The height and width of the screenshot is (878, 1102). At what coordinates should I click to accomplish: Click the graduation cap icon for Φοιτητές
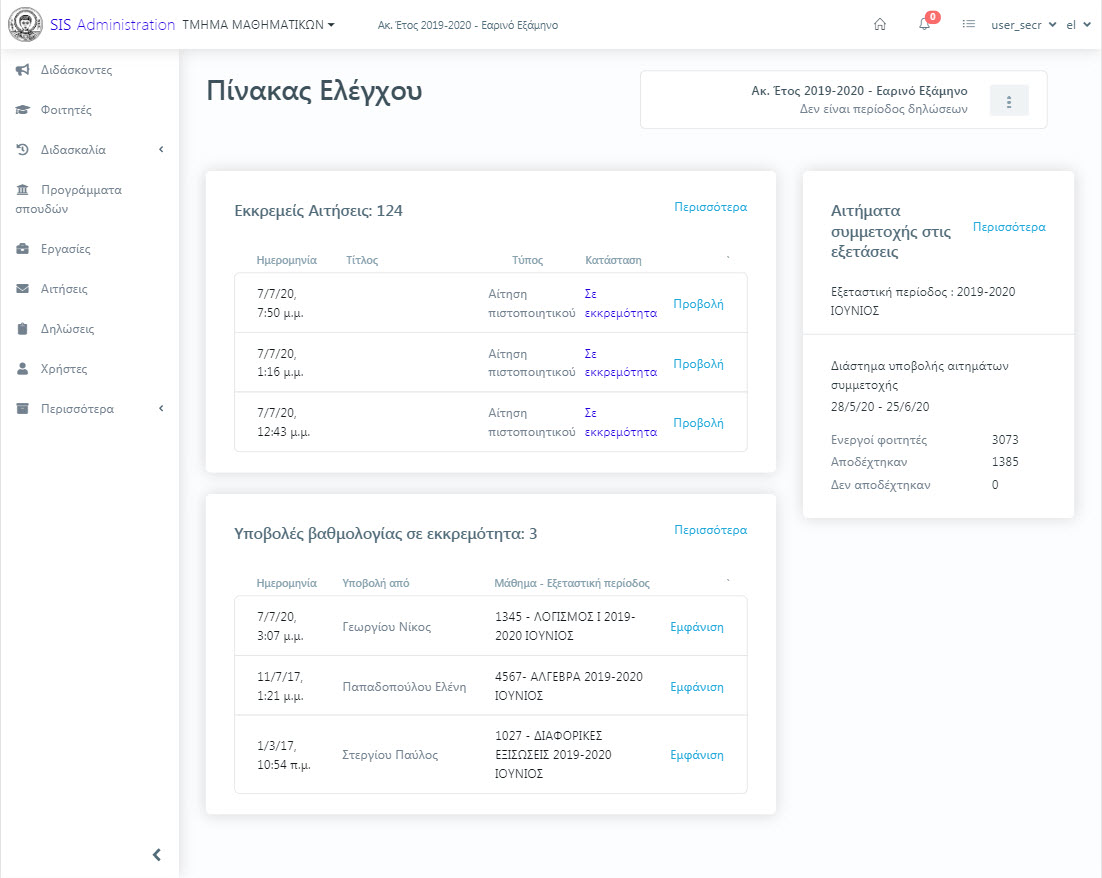tap(23, 110)
